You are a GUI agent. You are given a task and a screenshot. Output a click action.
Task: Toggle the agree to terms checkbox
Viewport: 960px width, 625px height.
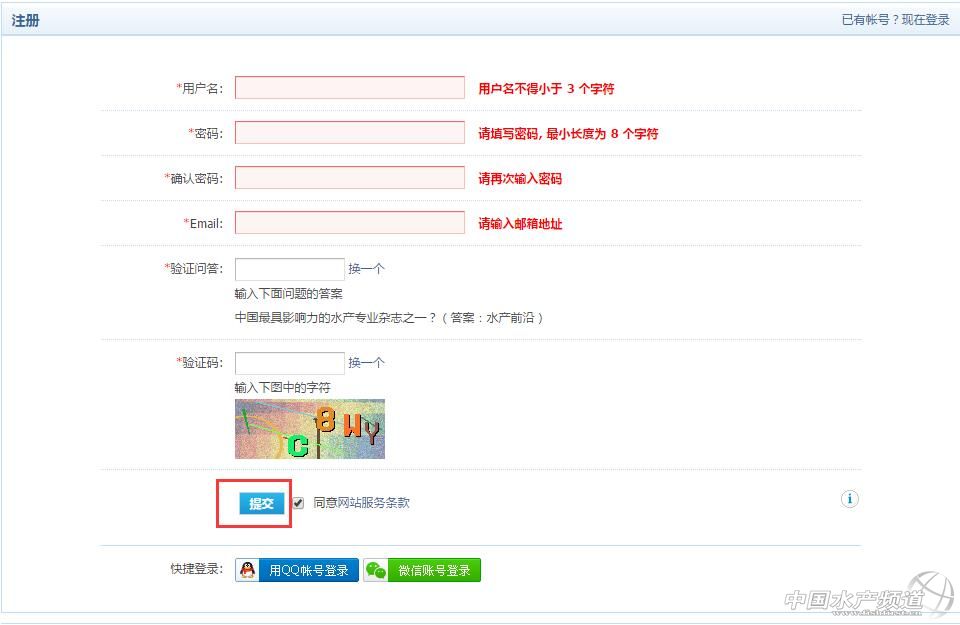[298, 503]
